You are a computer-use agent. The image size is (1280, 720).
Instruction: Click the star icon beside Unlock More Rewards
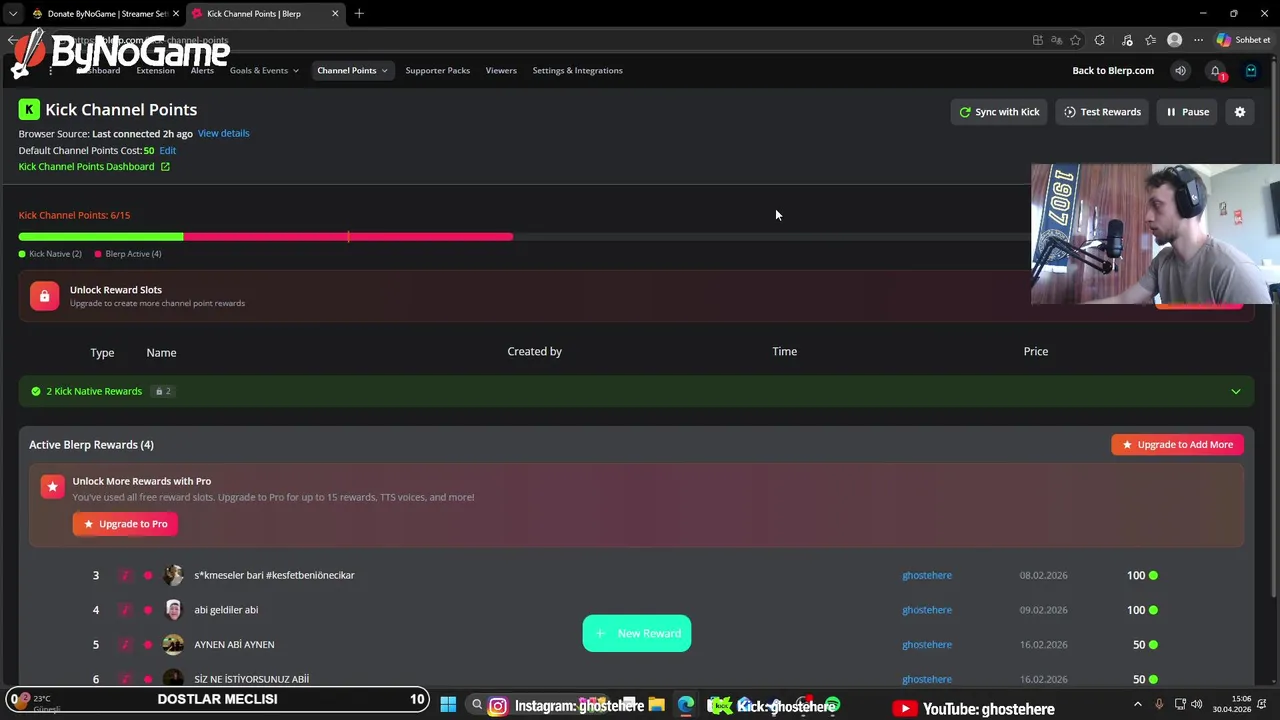point(52,487)
